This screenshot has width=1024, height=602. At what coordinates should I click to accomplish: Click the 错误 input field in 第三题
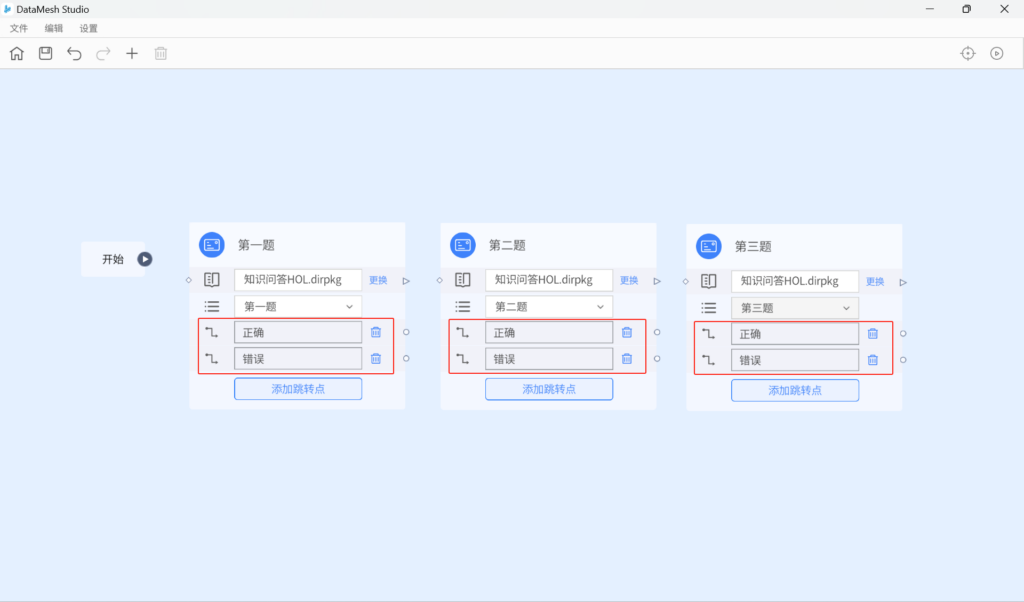794,360
